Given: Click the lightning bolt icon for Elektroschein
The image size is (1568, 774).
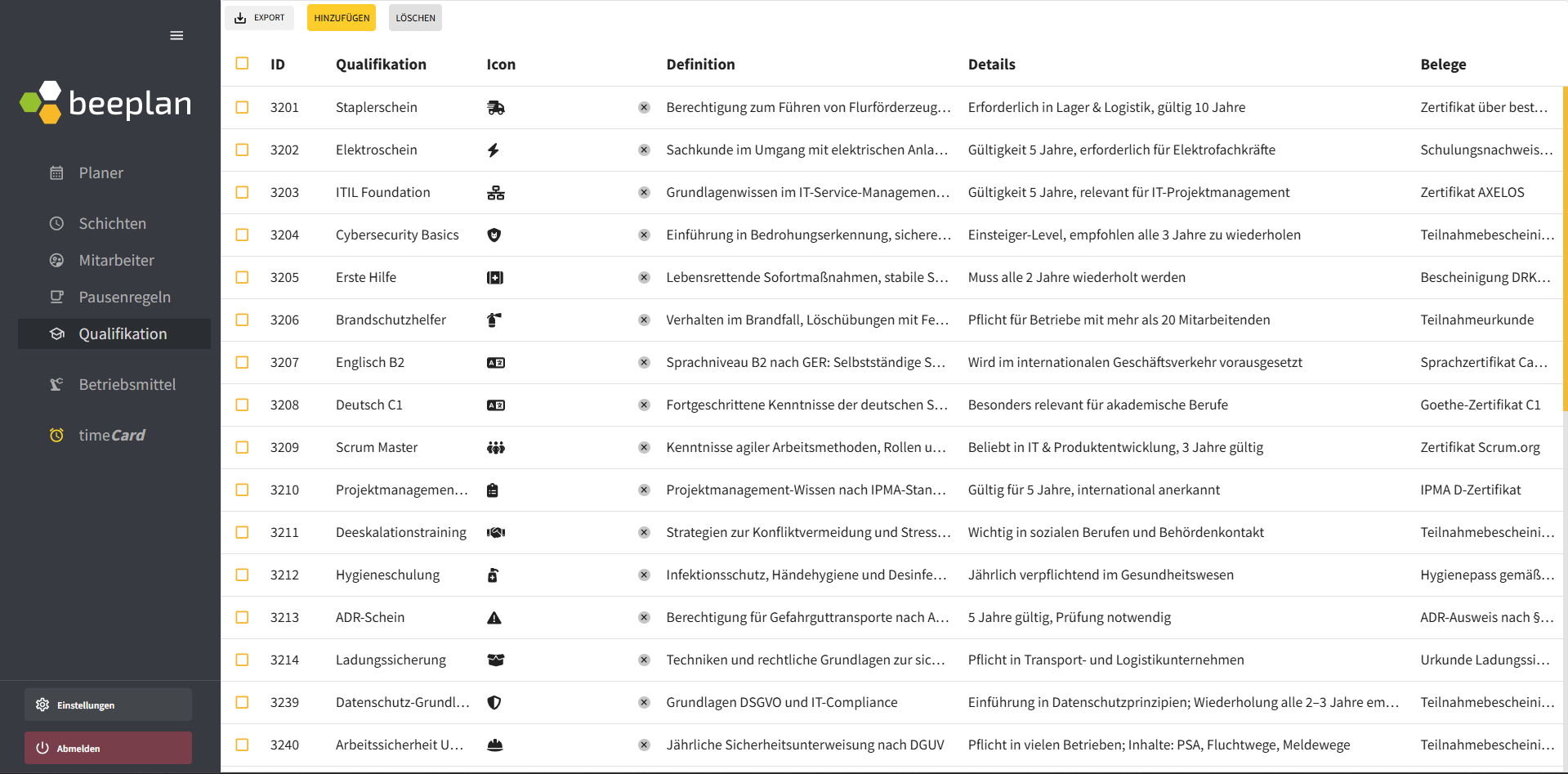Looking at the screenshot, I should 494,150.
